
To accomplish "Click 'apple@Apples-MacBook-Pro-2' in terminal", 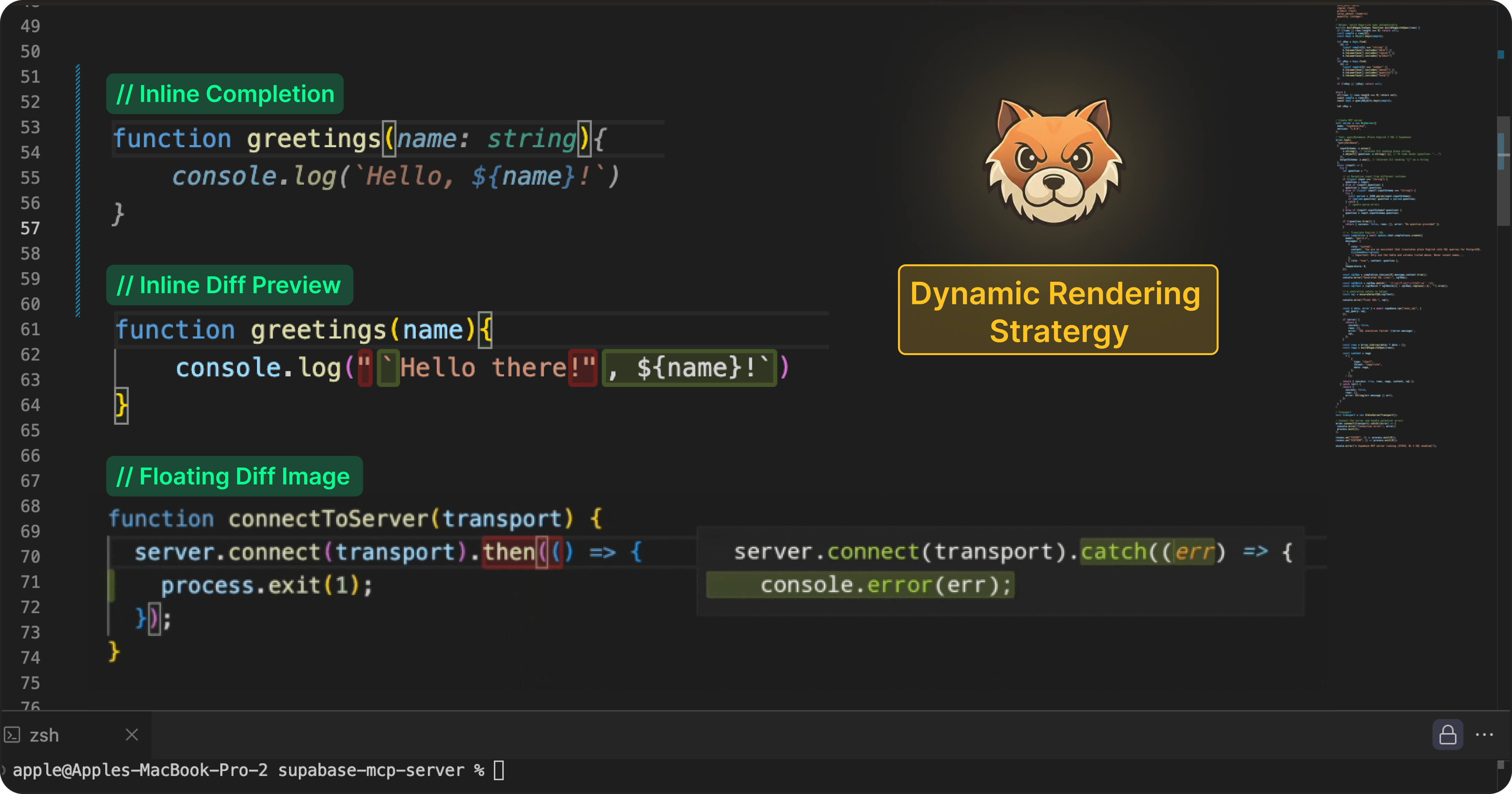I will 140,770.
